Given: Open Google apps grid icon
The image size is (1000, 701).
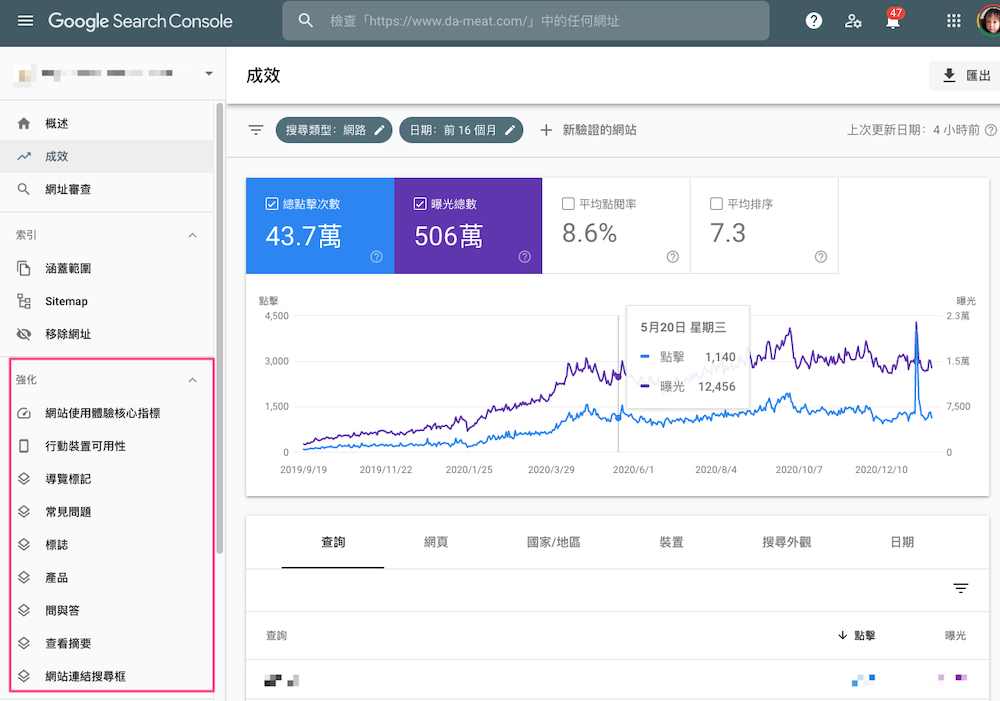Looking at the screenshot, I should point(953,21).
